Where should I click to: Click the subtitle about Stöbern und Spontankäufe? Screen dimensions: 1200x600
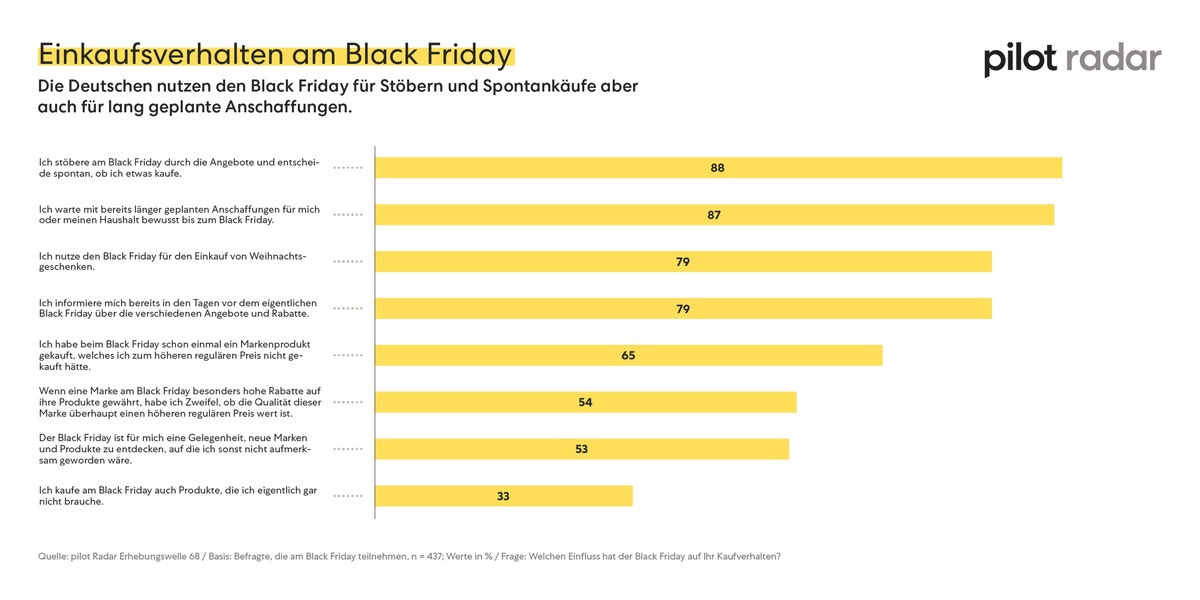click(x=337, y=97)
